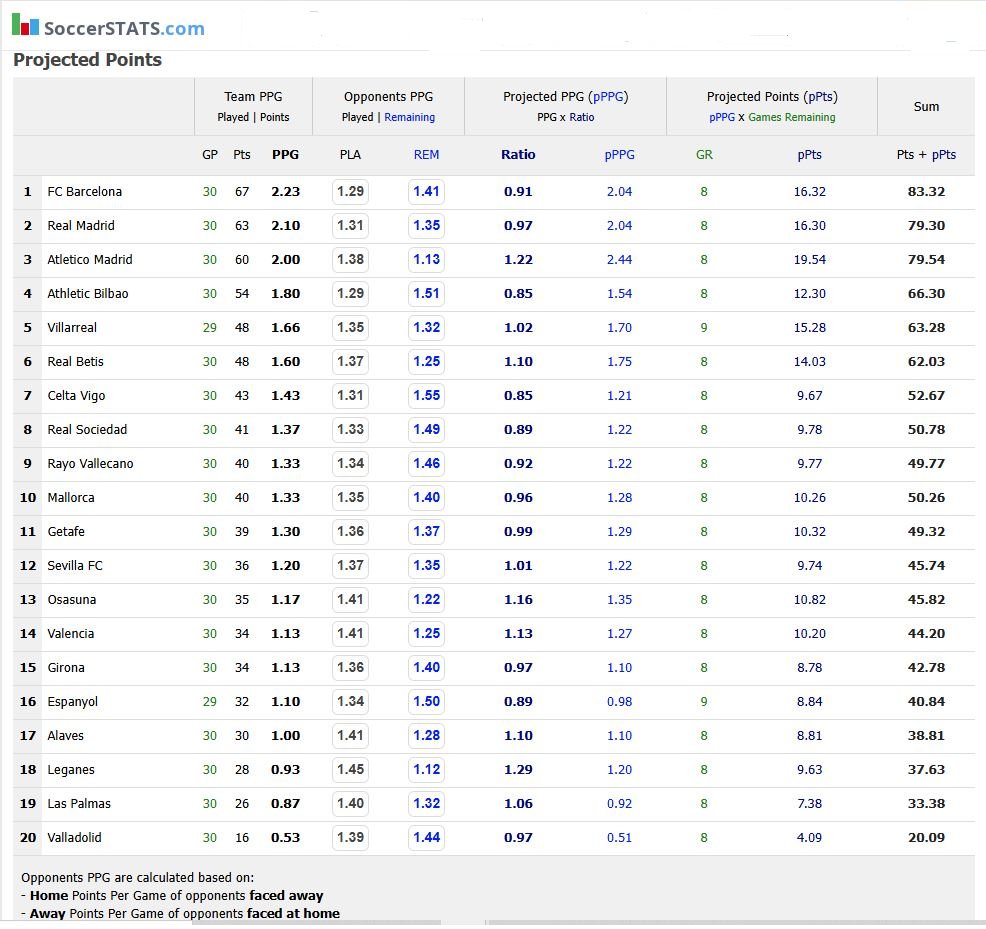Click the 'Games Remaining' header label
Viewport: 986px width, 929px height.
point(792,118)
